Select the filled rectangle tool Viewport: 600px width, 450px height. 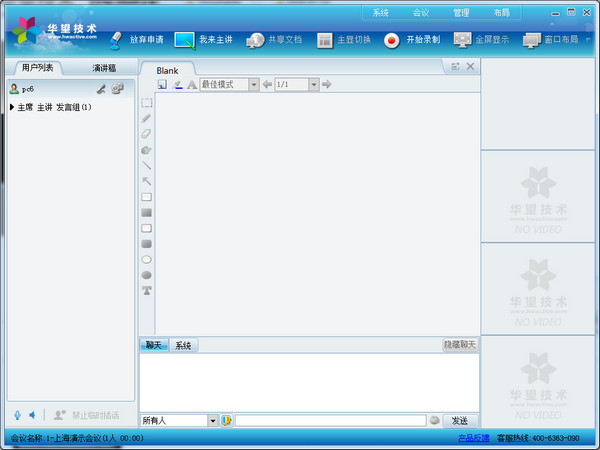147,212
